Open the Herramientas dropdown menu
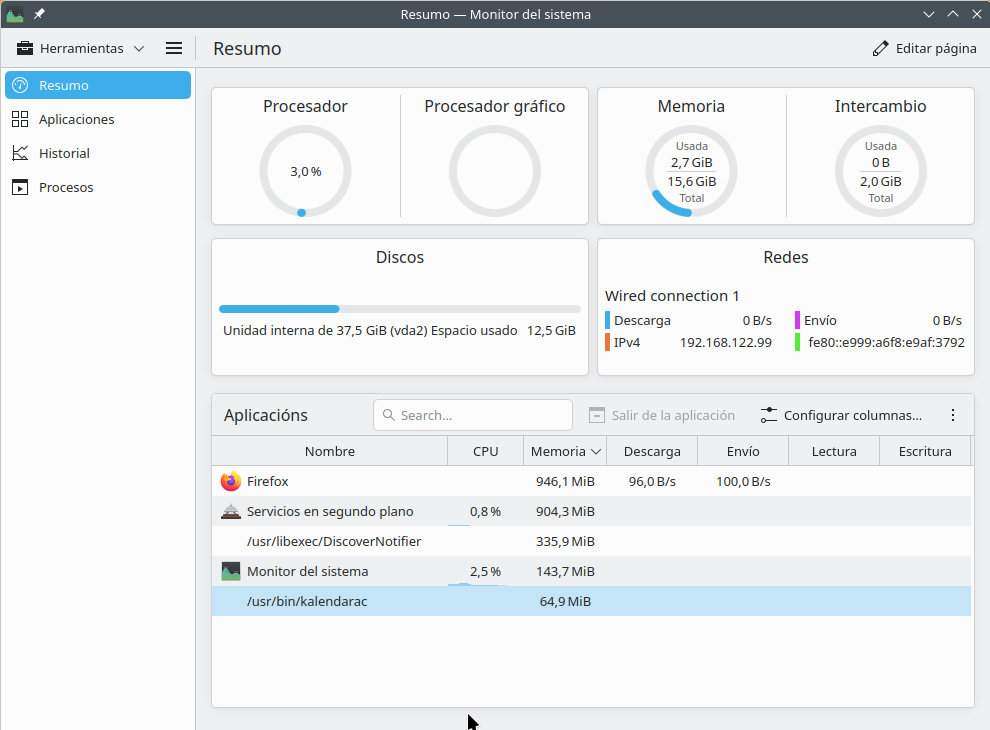Image resolution: width=990 pixels, height=730 pixels. (x=81, y=48)
